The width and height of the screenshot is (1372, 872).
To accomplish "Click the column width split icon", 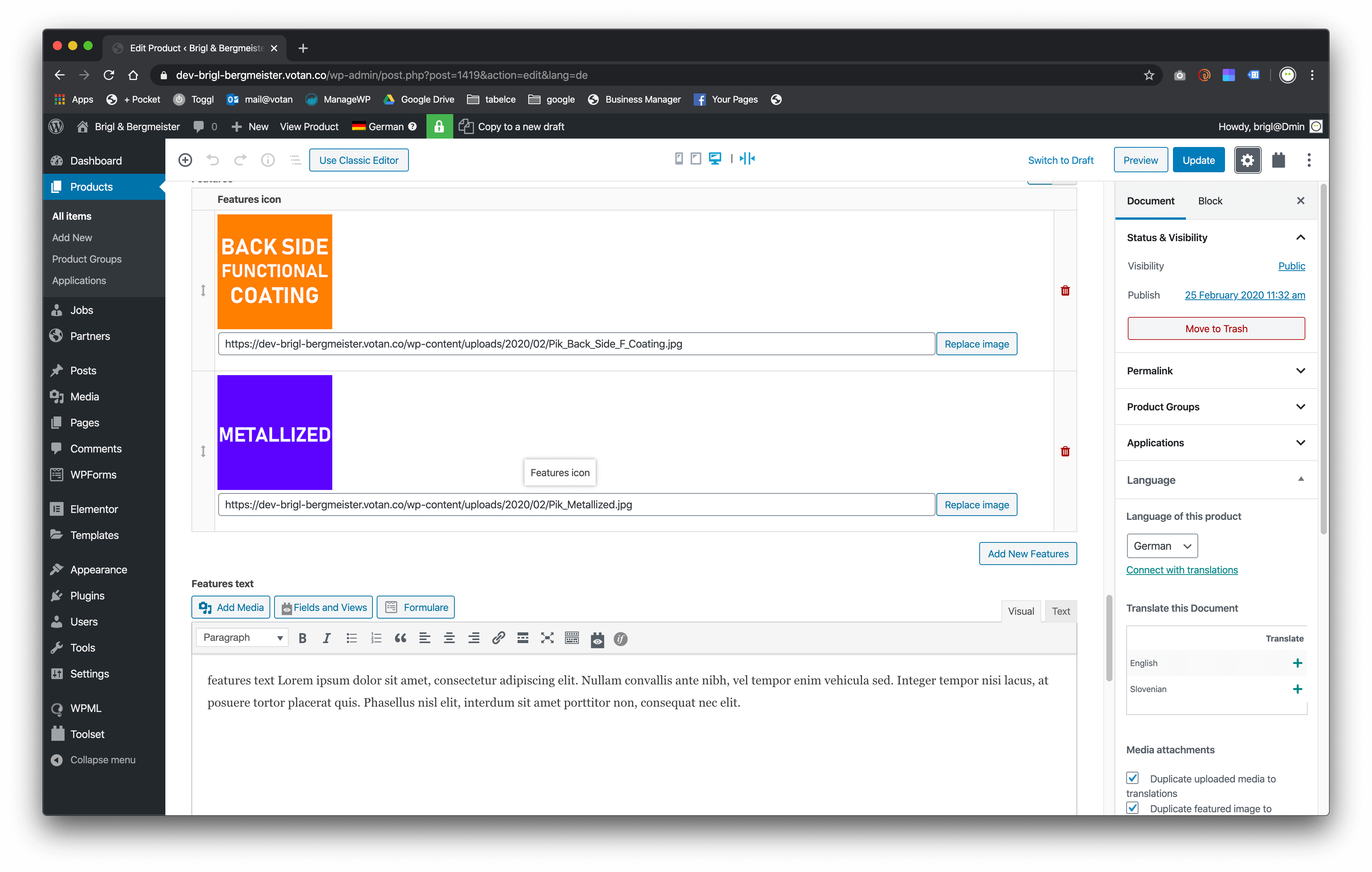I will pyautogui.click(x=747, y=158).
